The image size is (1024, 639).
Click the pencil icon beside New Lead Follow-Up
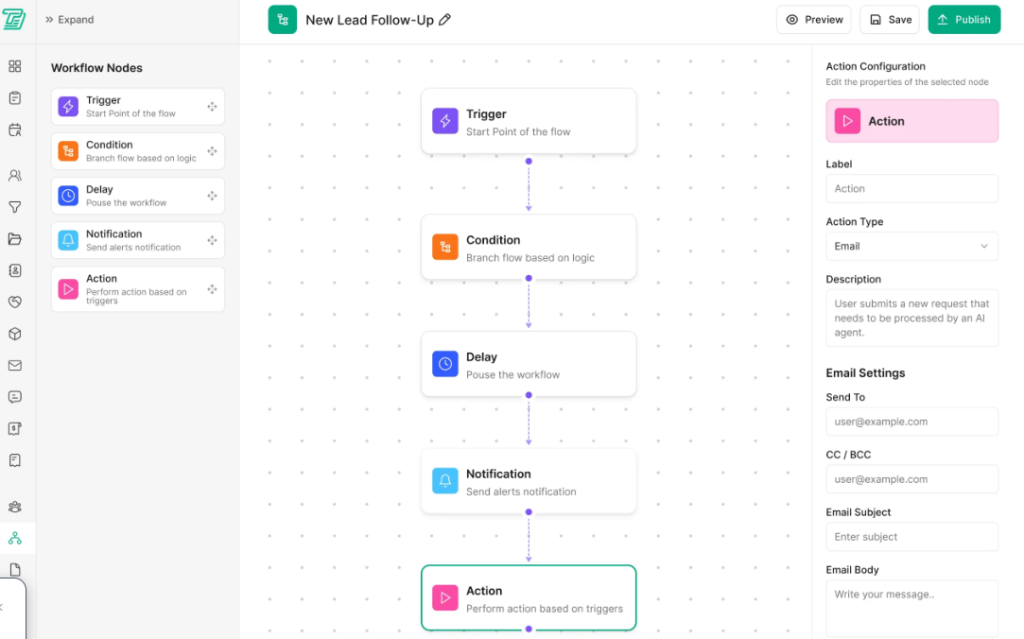point(445,20)
